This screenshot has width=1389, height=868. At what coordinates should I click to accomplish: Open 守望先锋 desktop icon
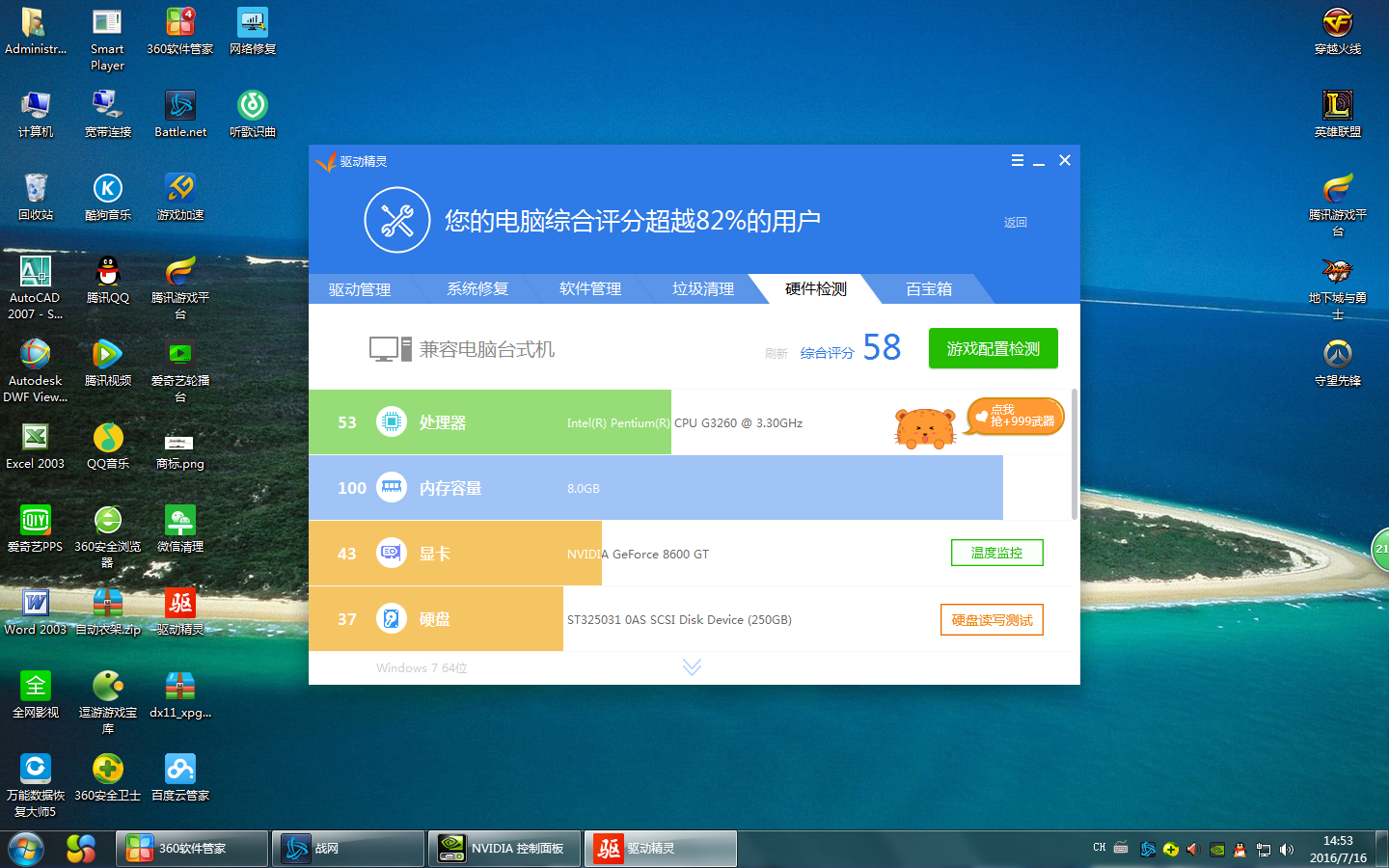coord(1338,363)
